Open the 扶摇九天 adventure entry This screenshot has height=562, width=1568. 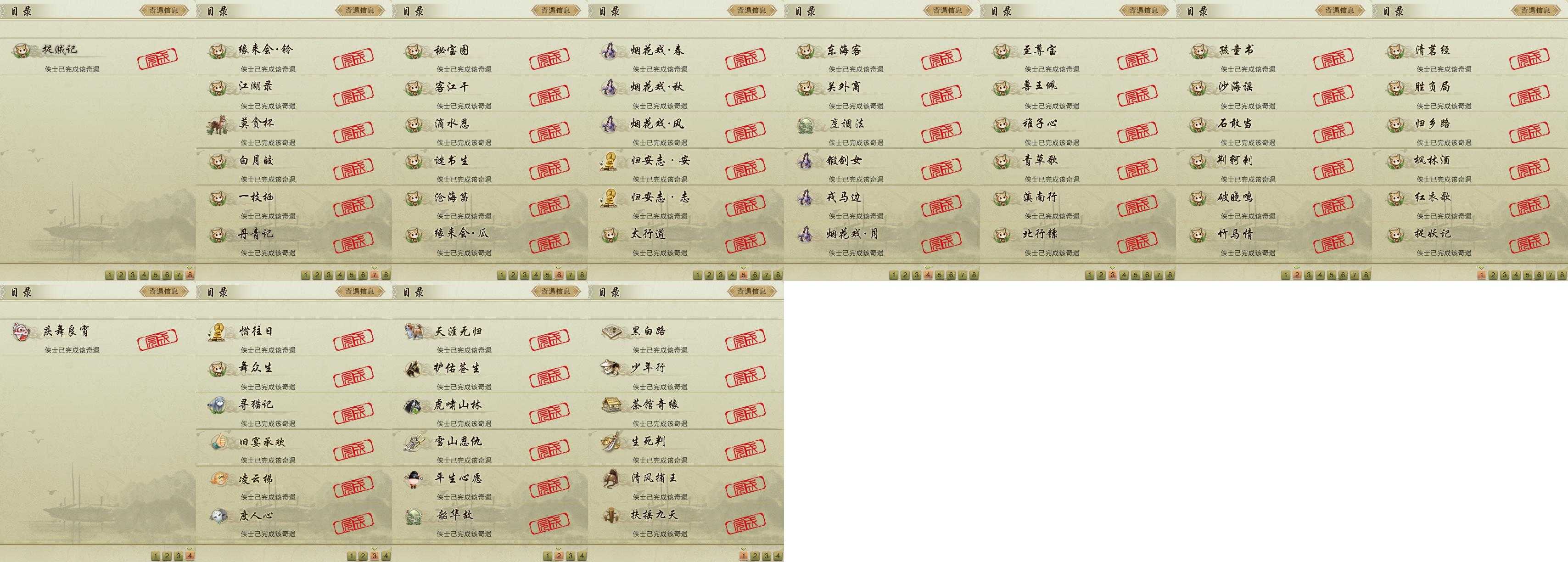(x=686, y=521)
